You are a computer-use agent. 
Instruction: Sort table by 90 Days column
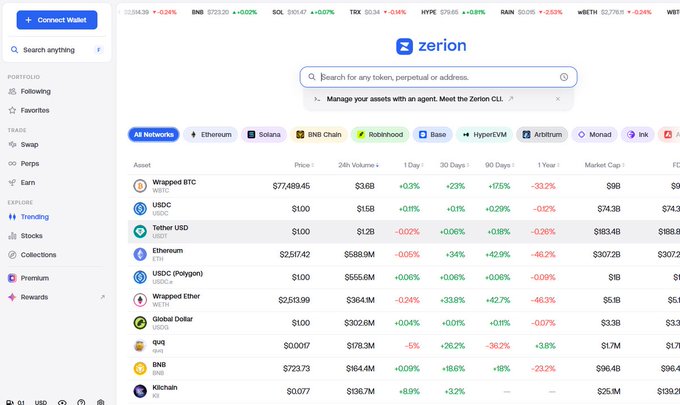point(500,165)
